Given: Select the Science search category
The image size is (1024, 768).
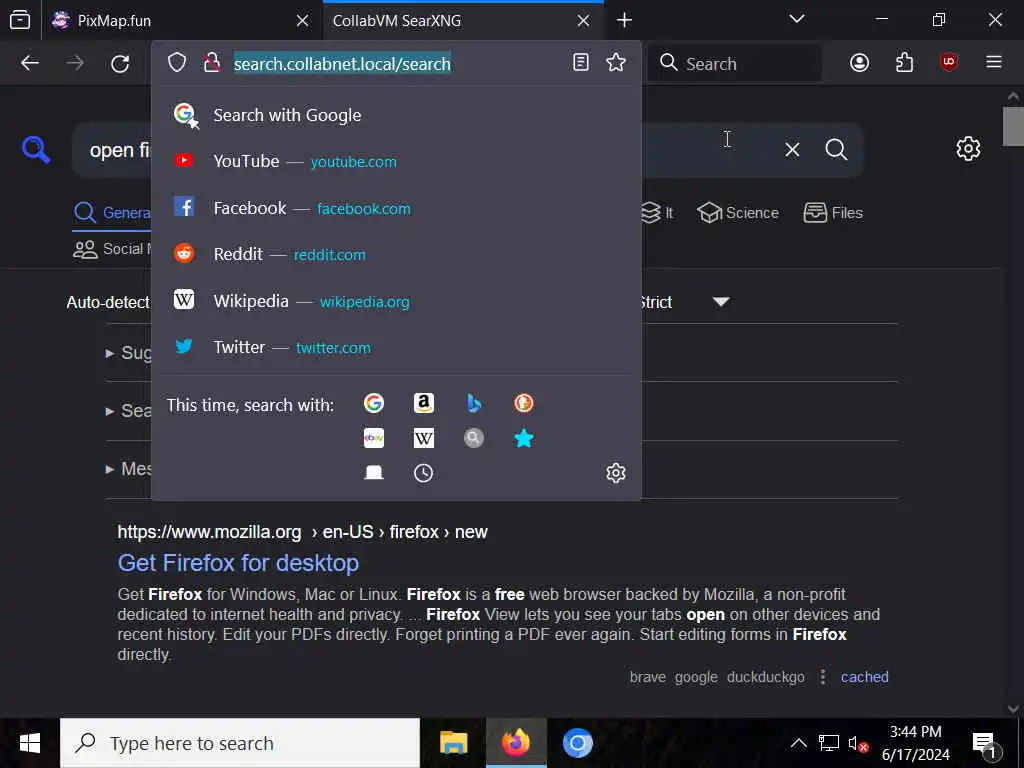Looking at the screenshot, I should (738, 213).
